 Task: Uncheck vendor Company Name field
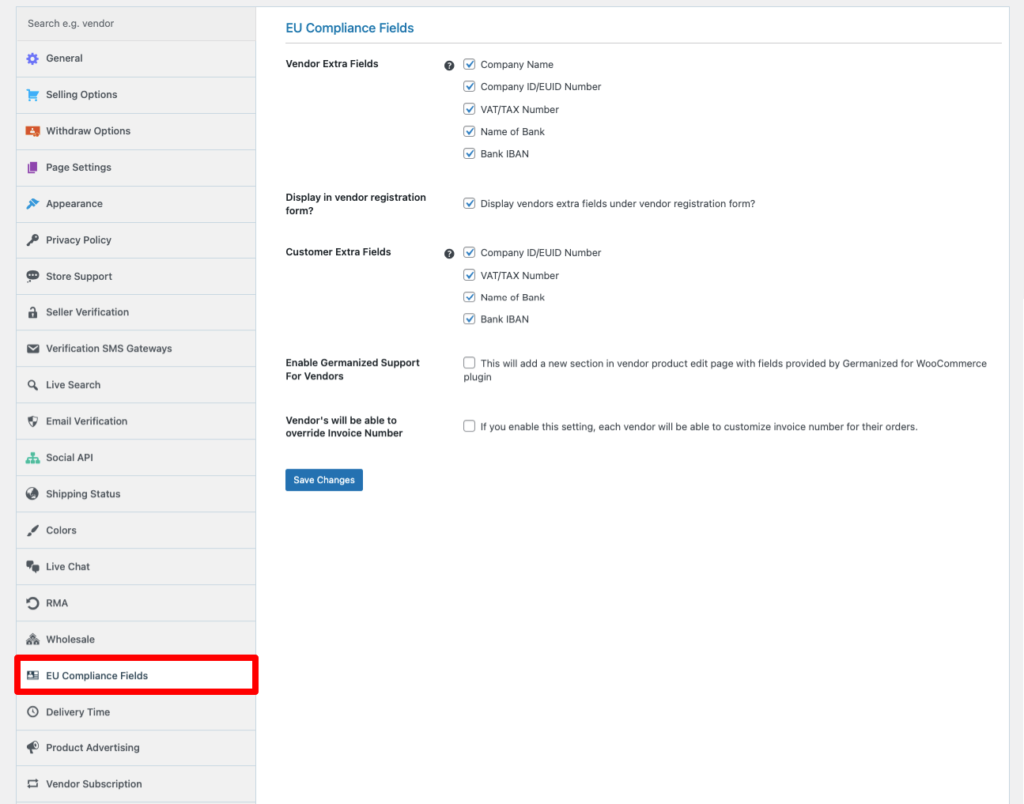point(469,64)
